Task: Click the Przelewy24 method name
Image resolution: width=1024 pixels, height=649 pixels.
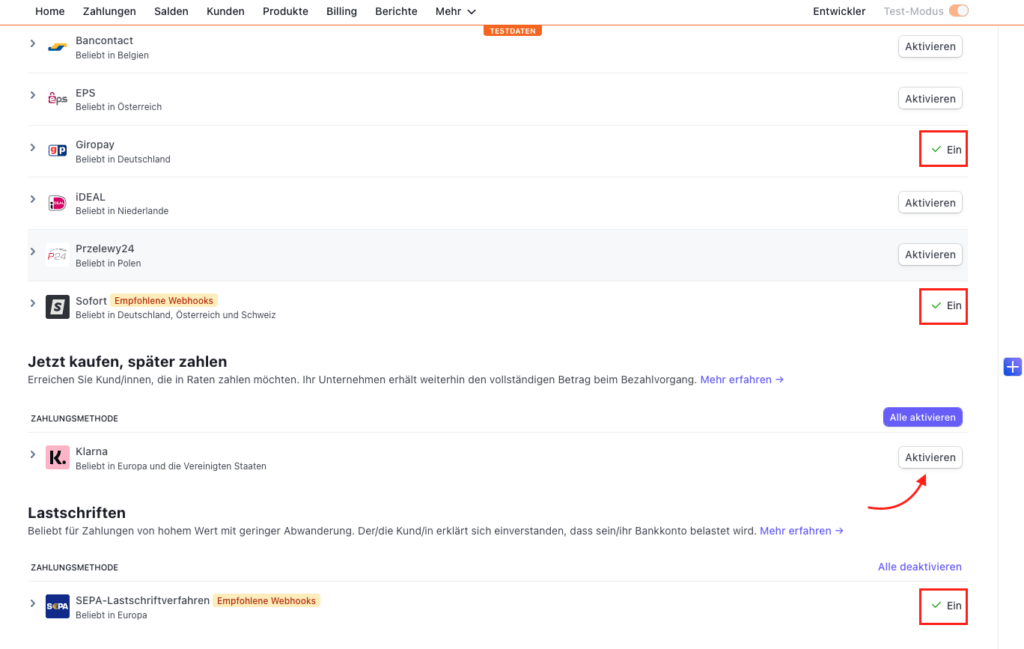Action: click(104, 249)
